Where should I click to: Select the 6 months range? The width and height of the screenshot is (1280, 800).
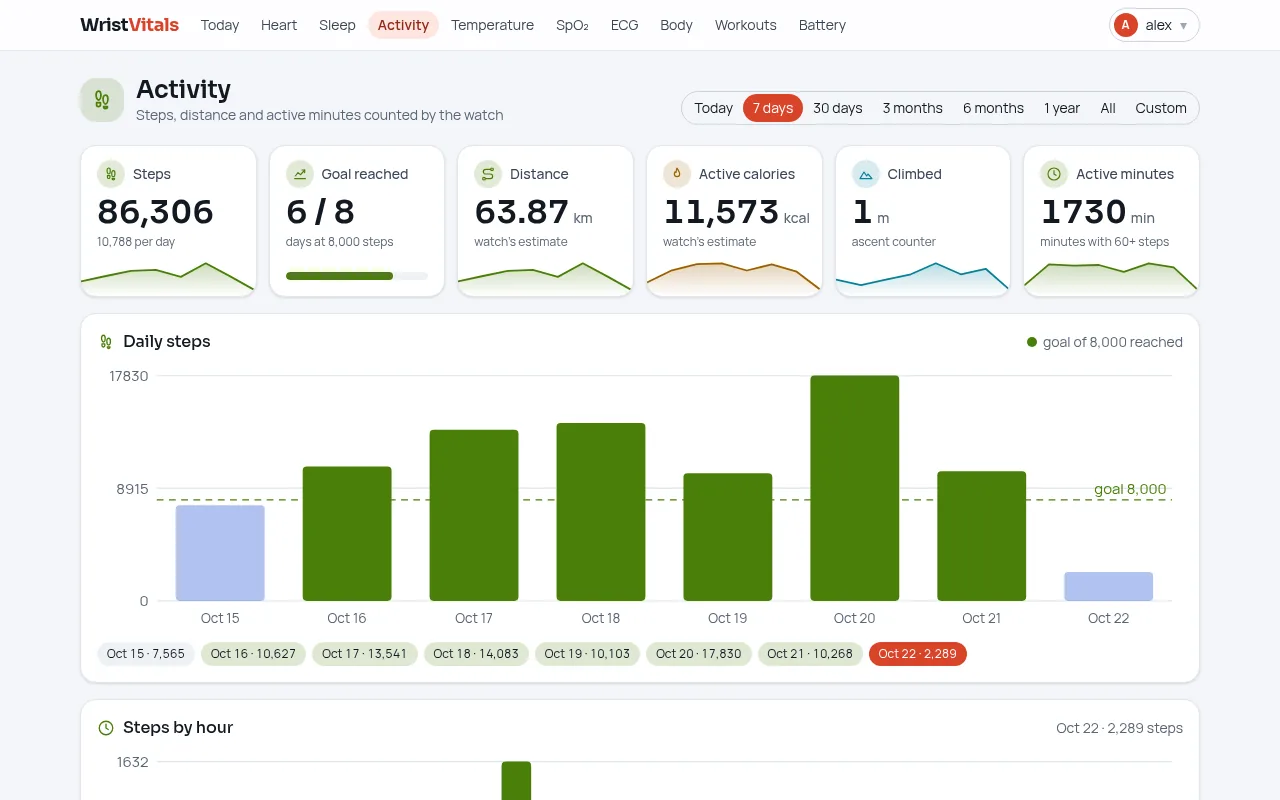(x=993, y=108)
